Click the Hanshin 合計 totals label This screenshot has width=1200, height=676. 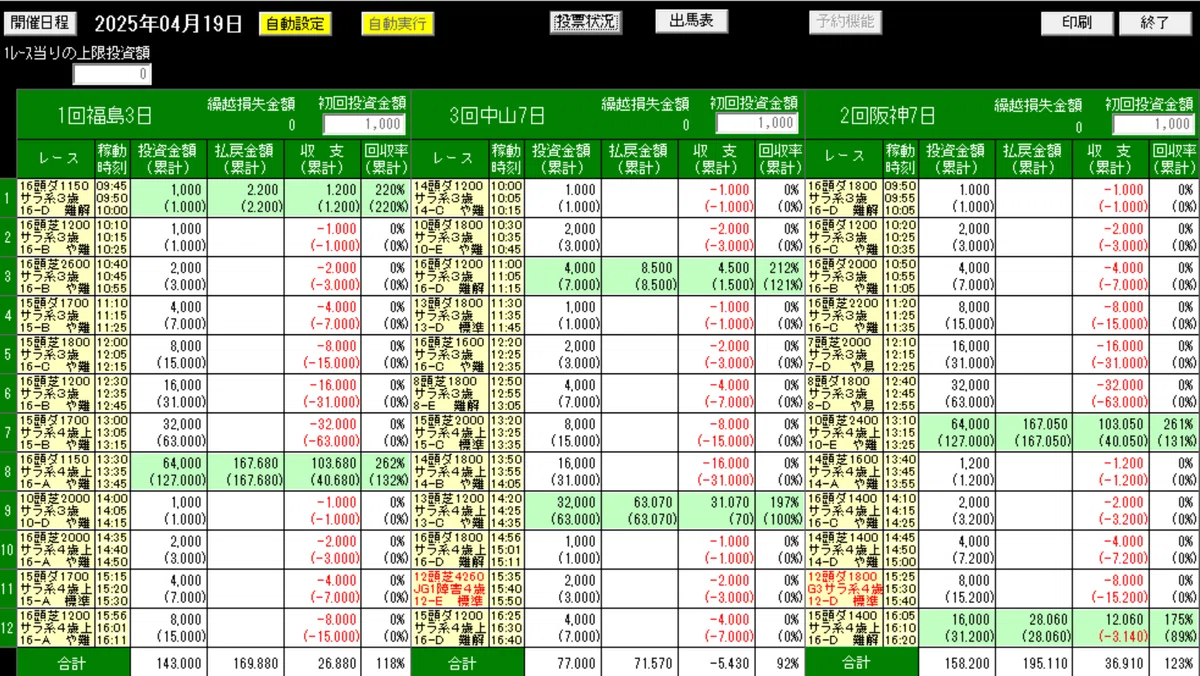861,663
